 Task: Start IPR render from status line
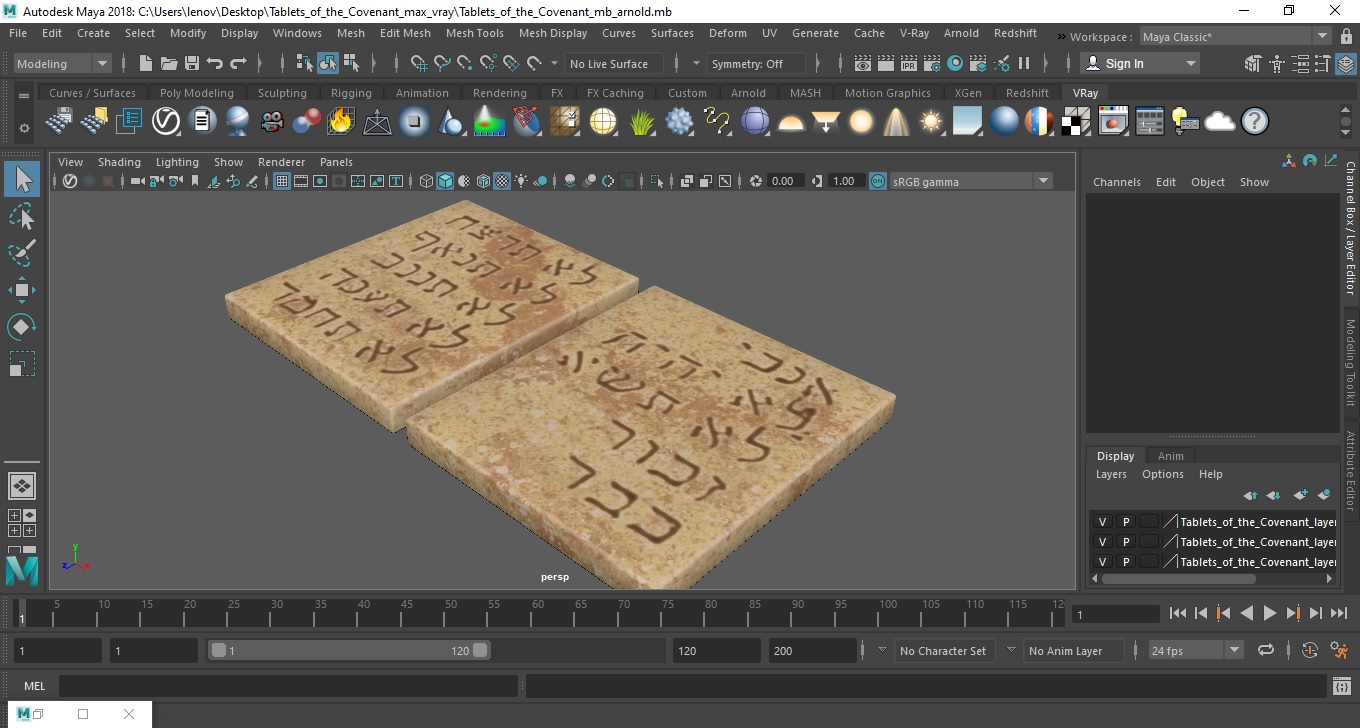click(909, 63)
